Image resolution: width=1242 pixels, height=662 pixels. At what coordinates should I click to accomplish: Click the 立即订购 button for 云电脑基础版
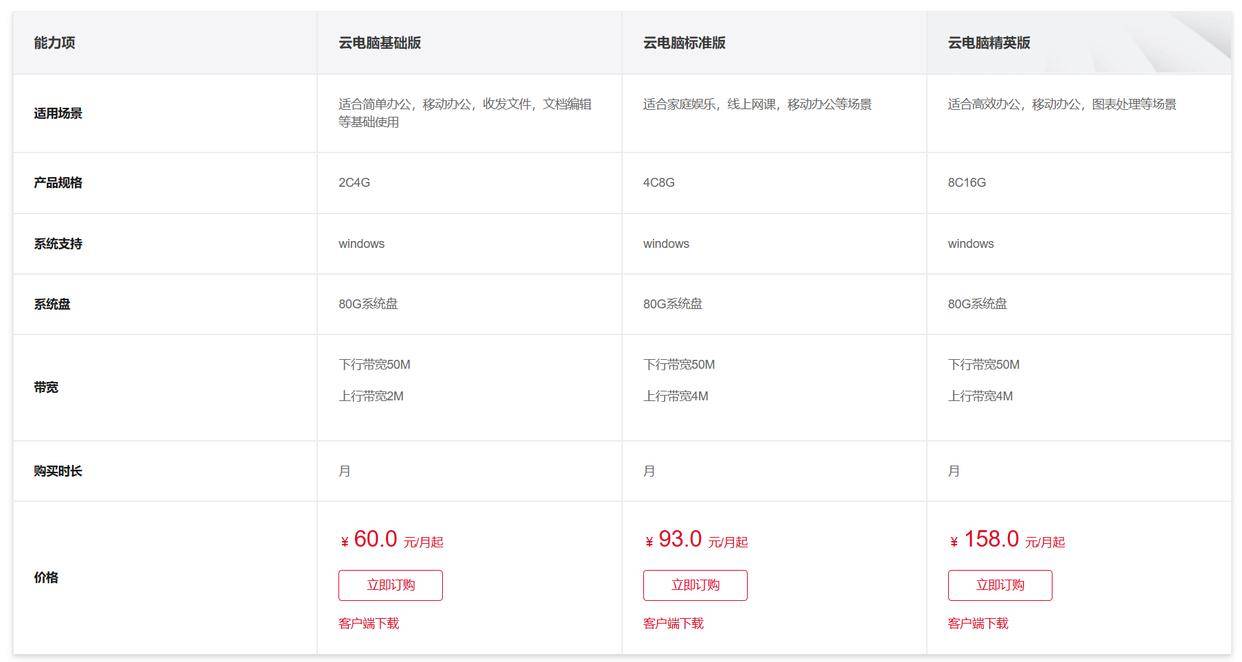tap(391, 585)
